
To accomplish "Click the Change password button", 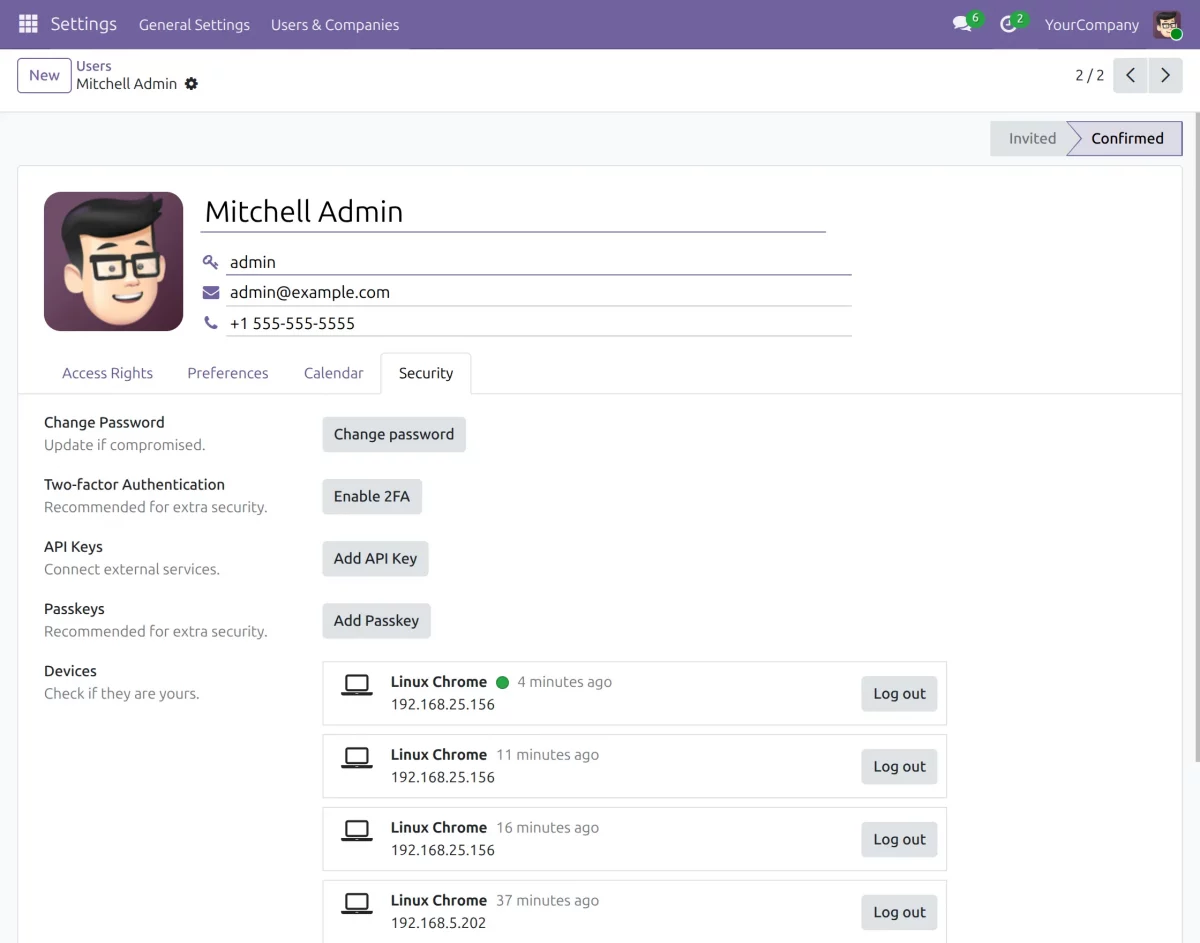I will [394, 434].
